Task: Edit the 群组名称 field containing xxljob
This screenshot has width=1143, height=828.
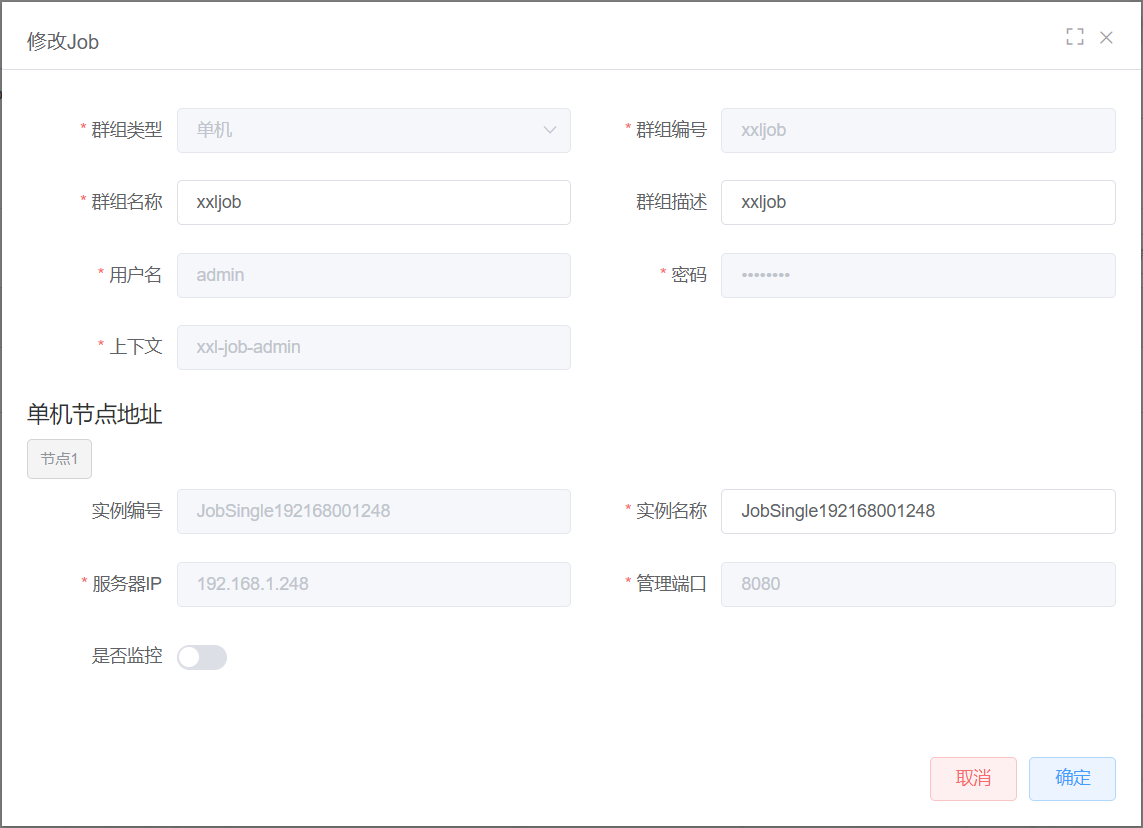Action: coord(373,203)
